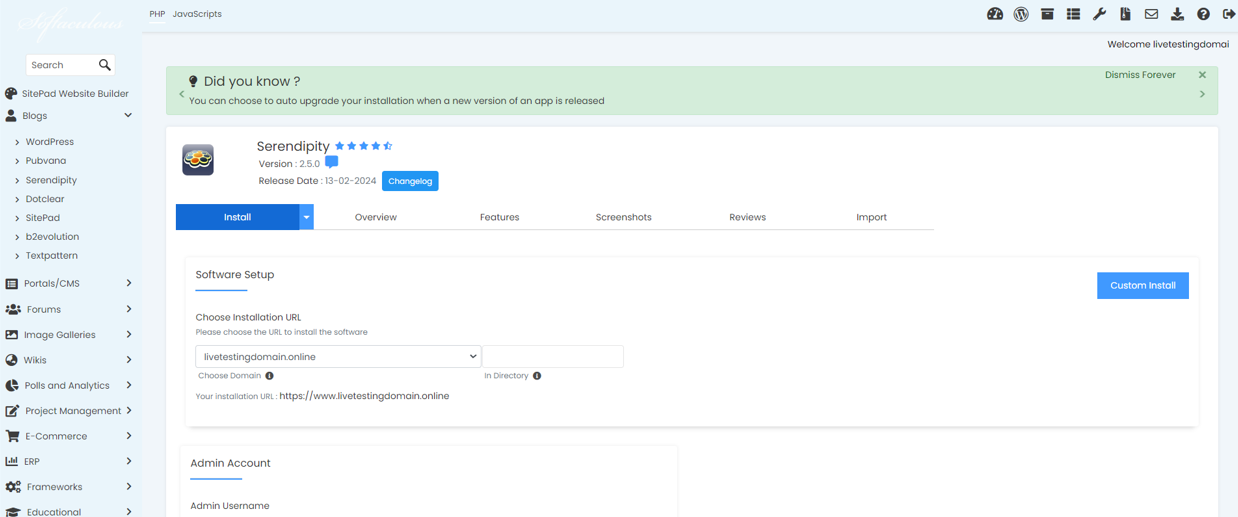Open the control panel dashboard gauge icon
This screenshot has width=1238, height=517.
coord(994,14)
